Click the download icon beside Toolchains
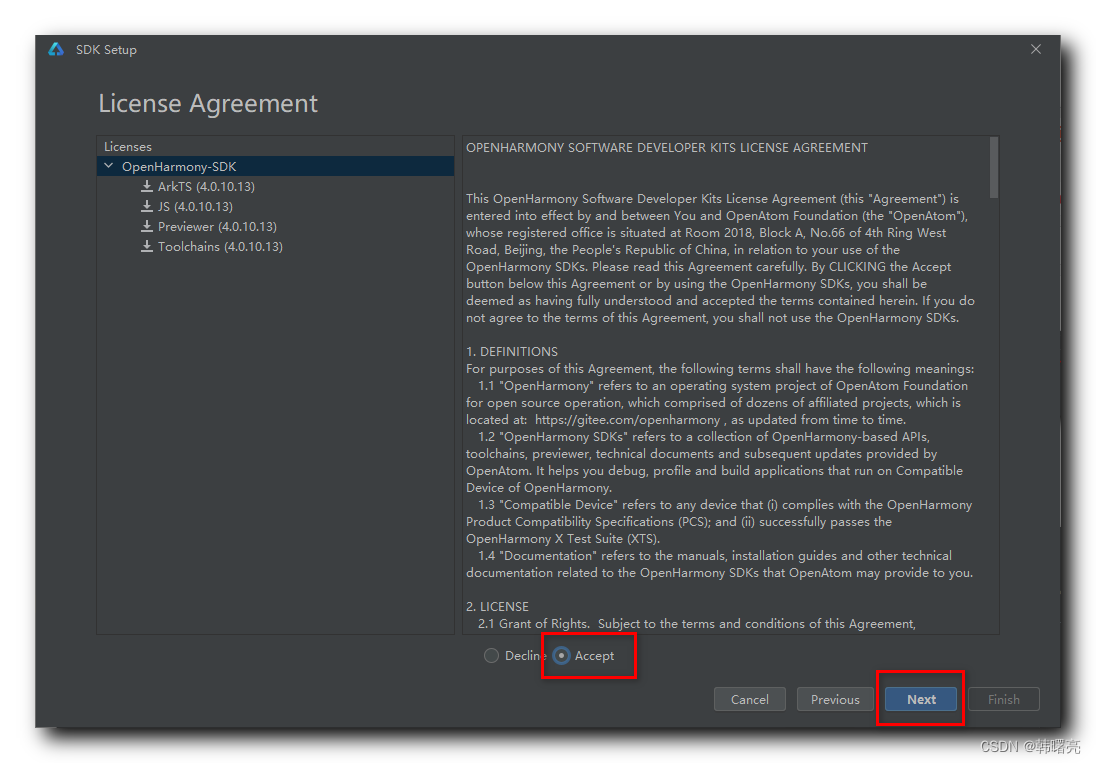The image size is (1096, 763). coord(147,246)
